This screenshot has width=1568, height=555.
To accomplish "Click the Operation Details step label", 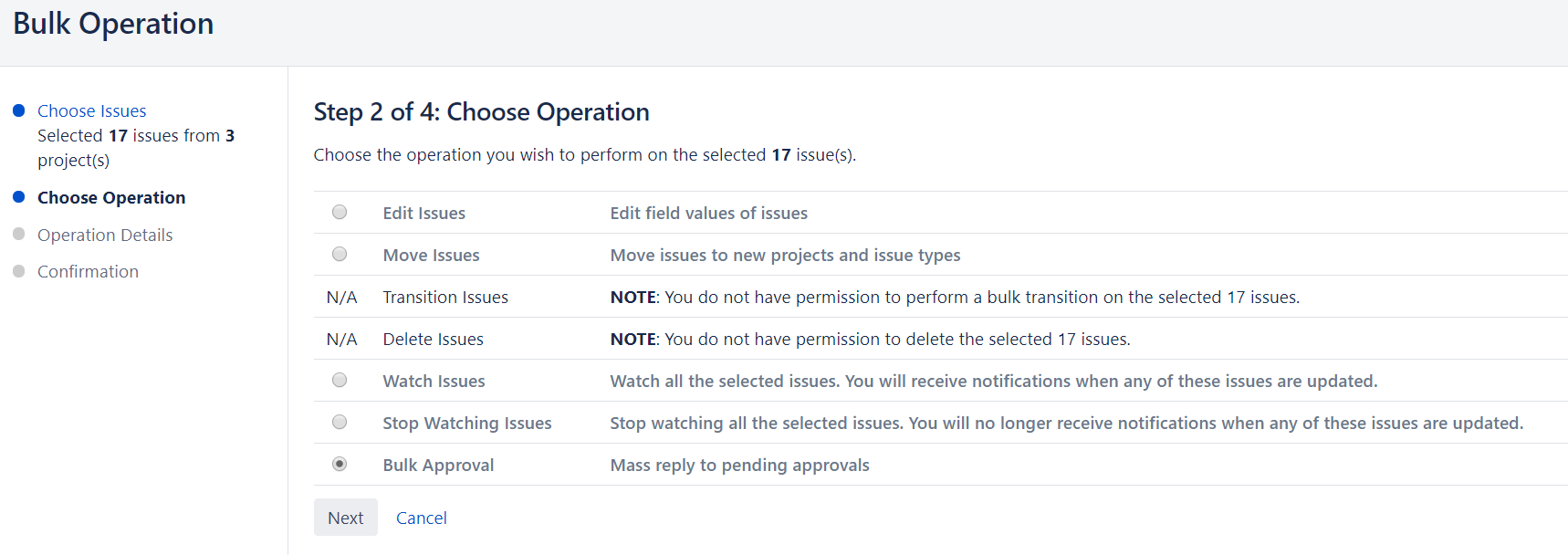I will coord(105,235).
